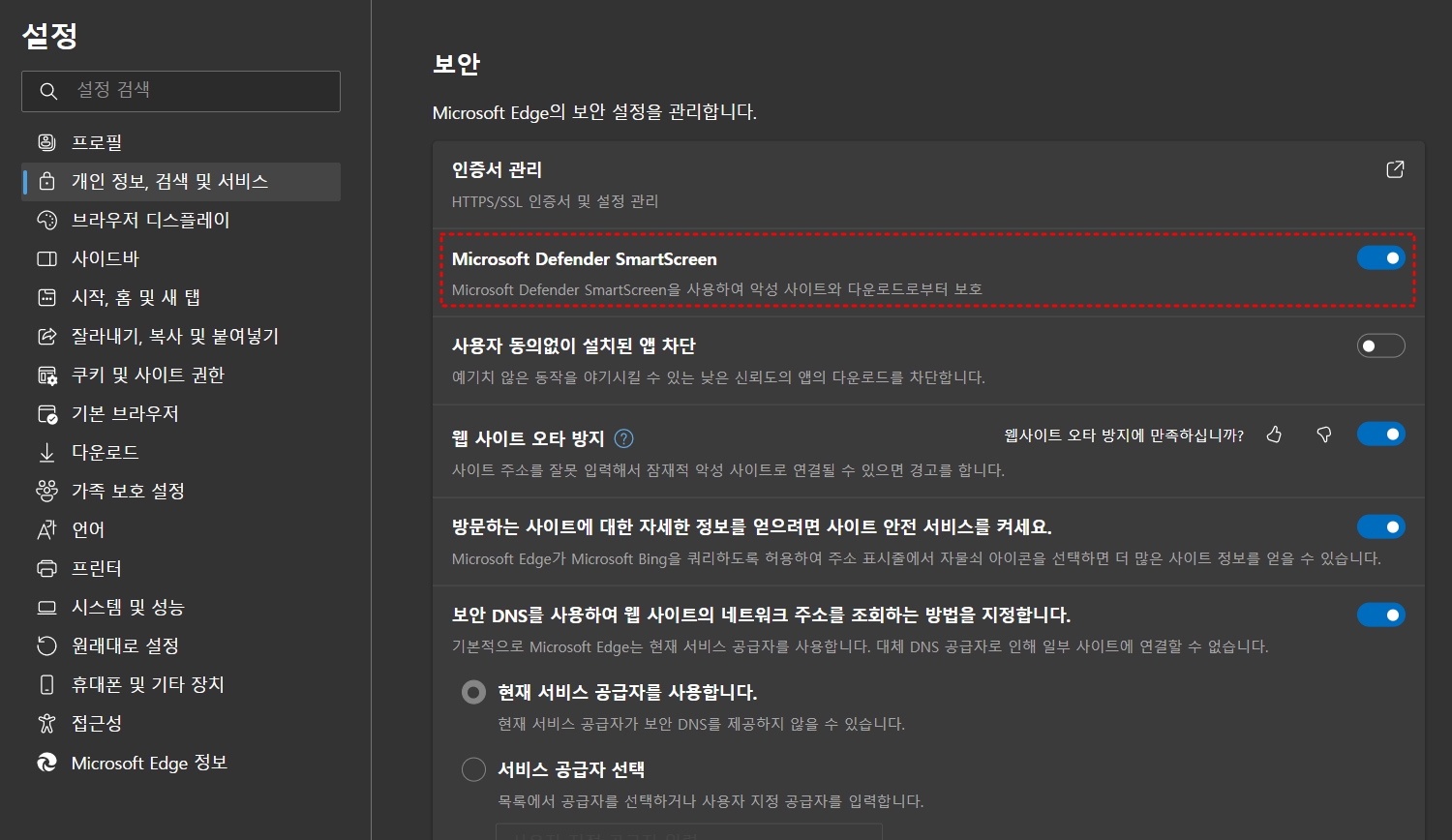Select 현재 서비스 공급자를 사용합니다 radio button

[x=473, y=692]
